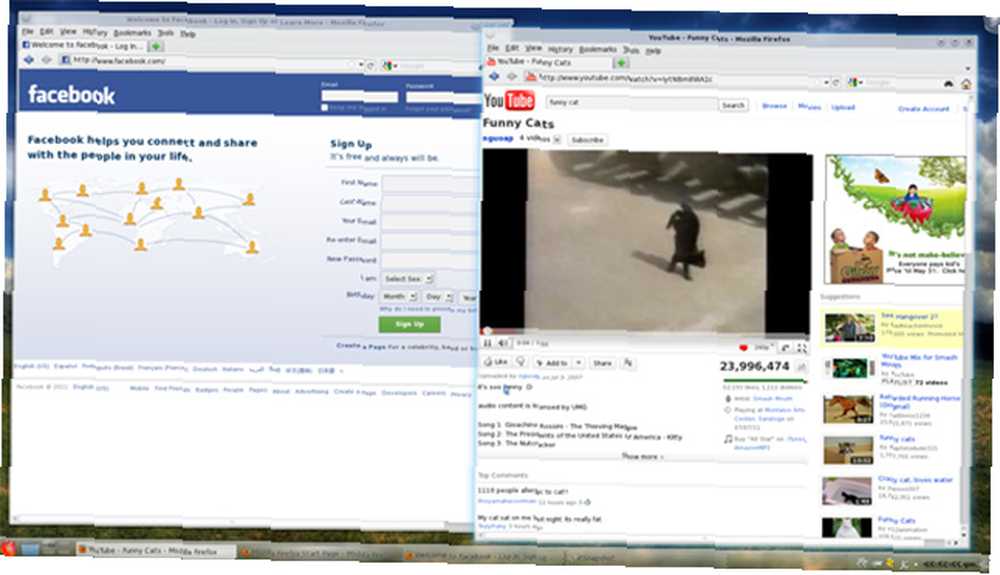This screenshot has height=575, width=1000.
Task: Click the home icon in YouTube Firefox window
Action: [x=966, y=84]
